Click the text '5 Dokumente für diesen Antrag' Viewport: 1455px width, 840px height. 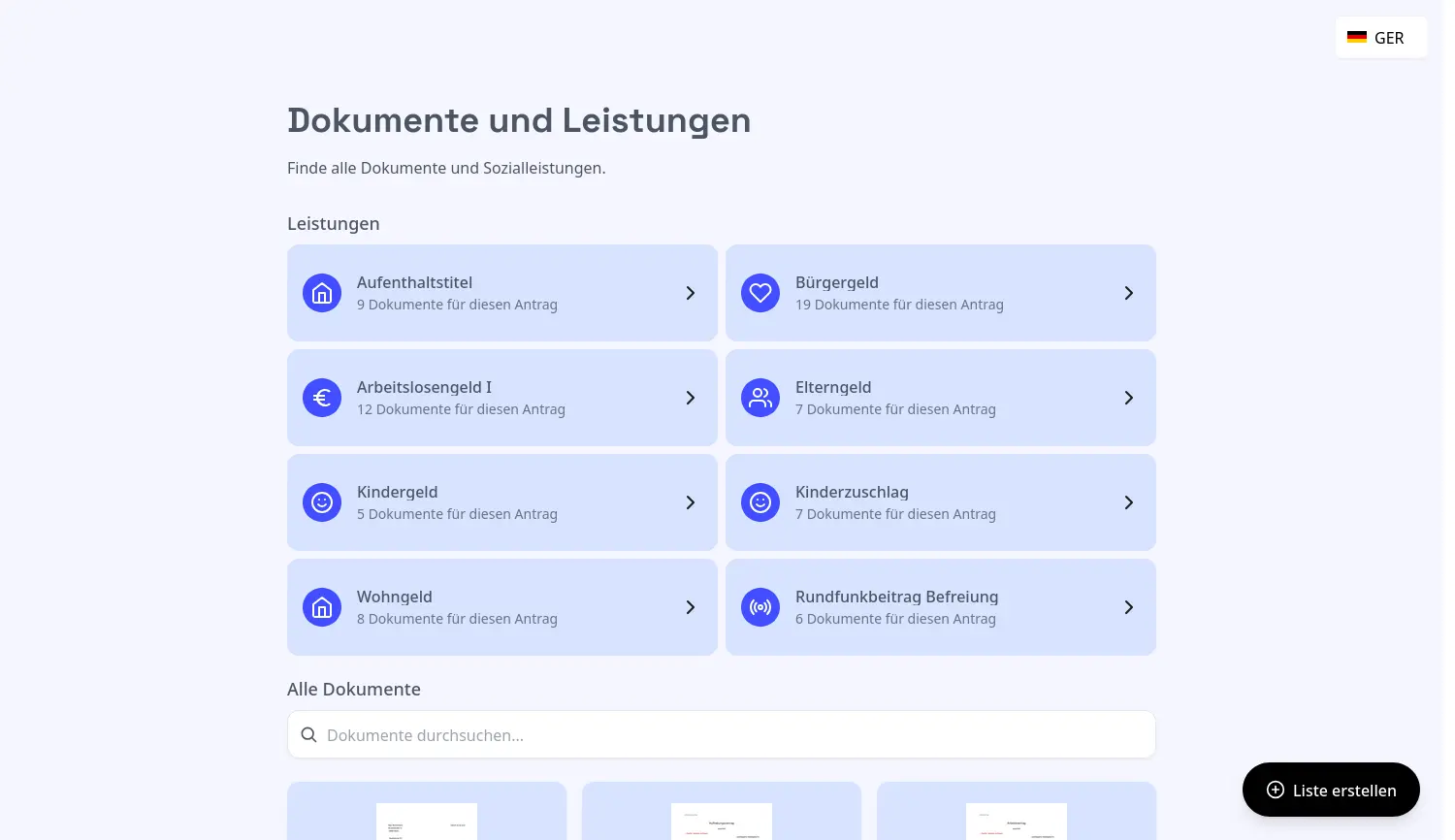(457, 514)
